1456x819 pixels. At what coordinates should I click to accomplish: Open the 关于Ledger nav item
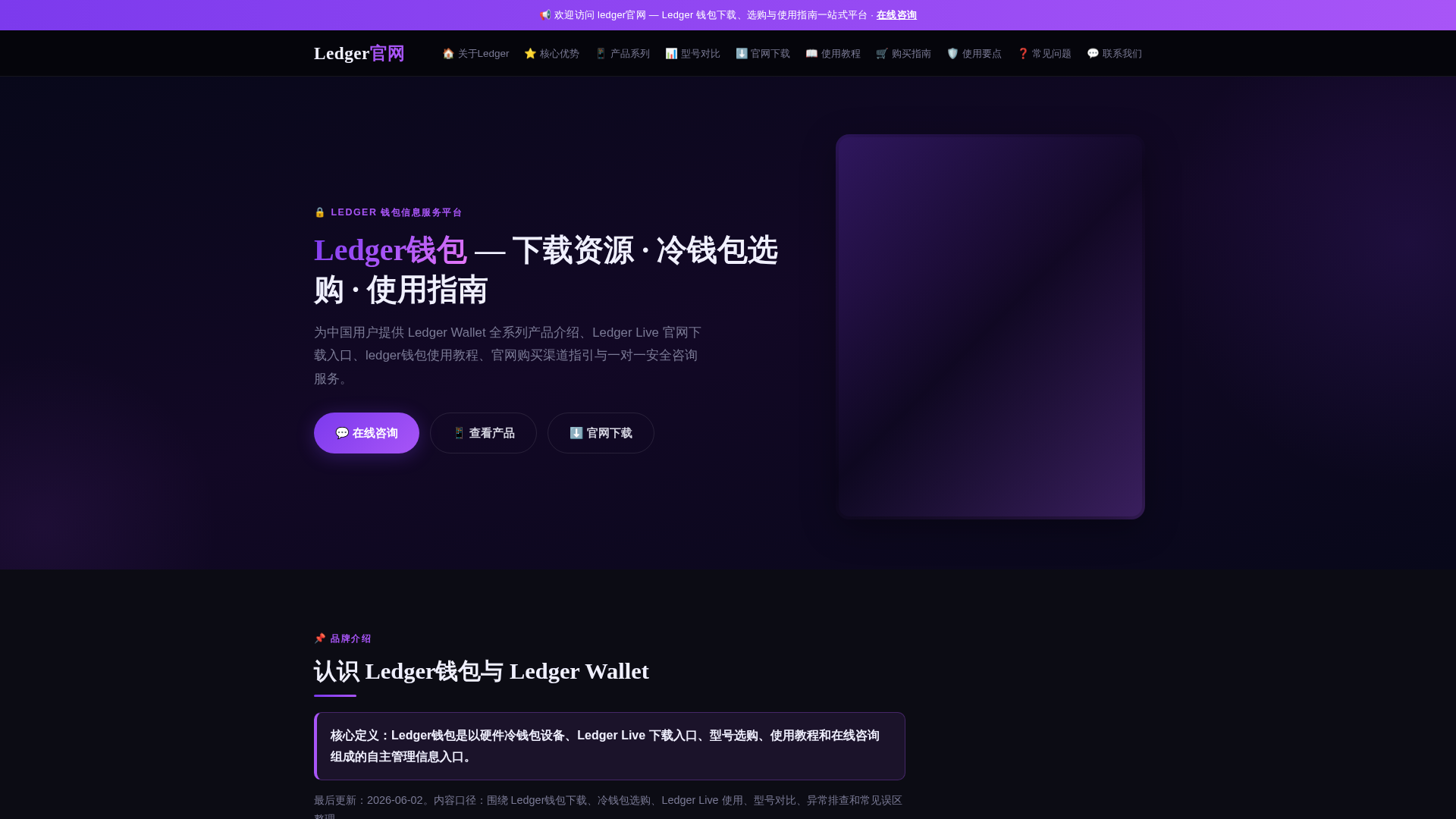(475, 53)
